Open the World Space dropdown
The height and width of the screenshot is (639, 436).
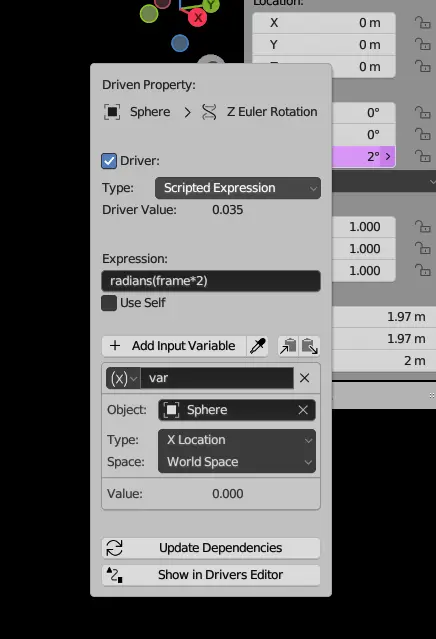[237, 462]
